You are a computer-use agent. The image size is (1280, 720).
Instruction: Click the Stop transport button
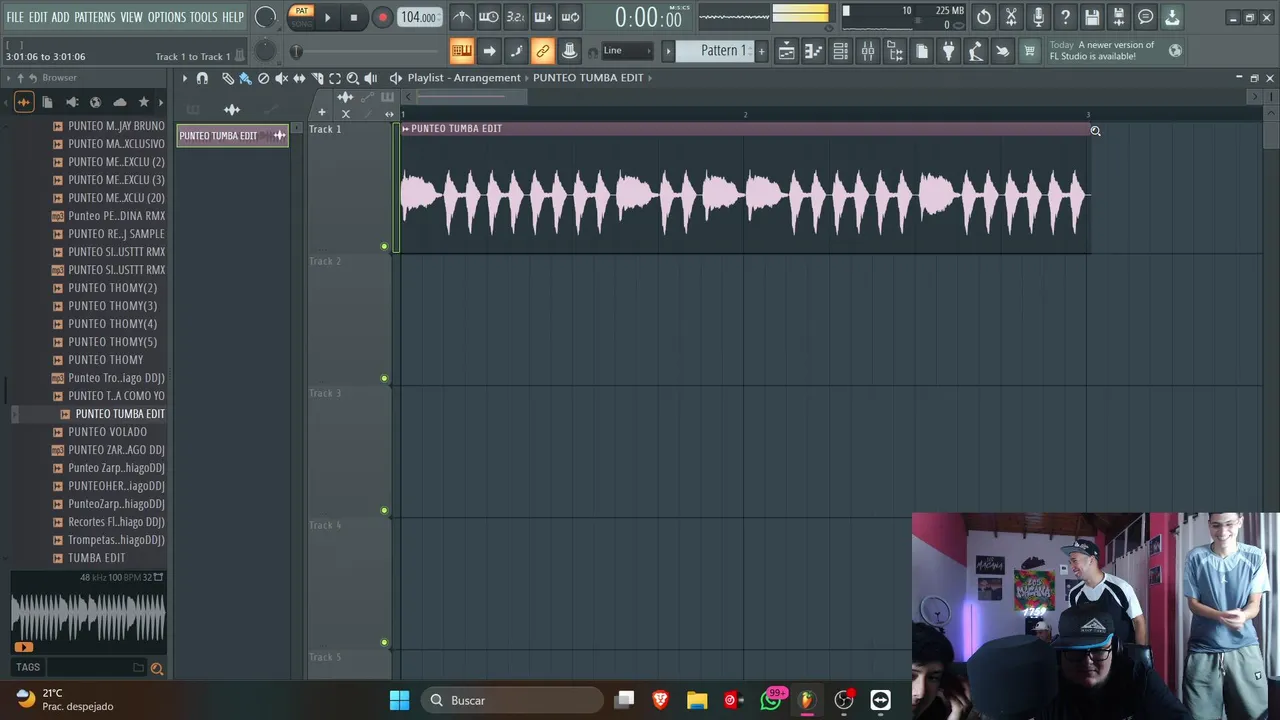(353, 17)
